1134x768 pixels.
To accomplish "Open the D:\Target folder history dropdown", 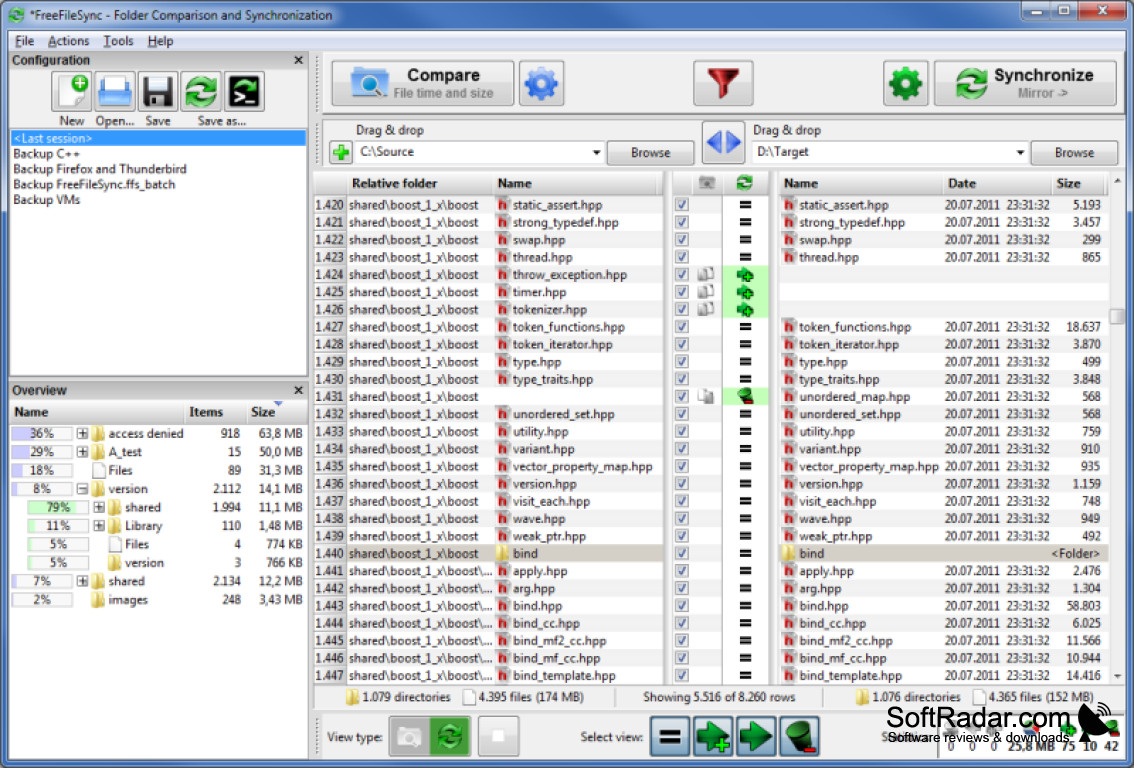I will [1019, 152].
